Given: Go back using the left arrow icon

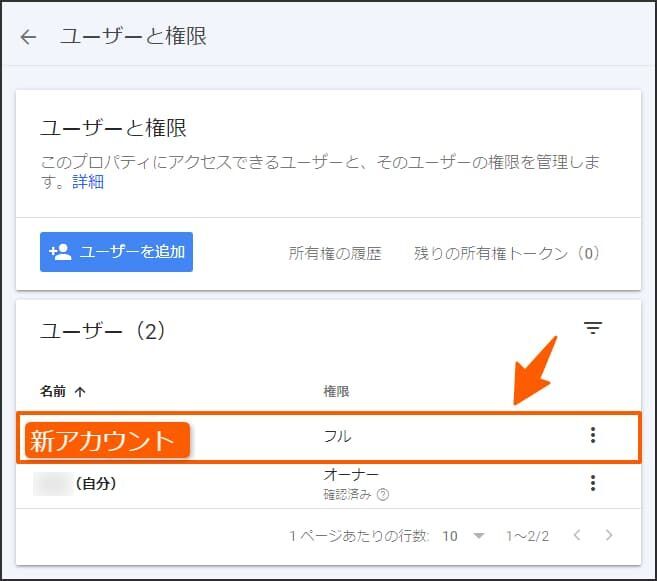Looking at the screenshot, I should [28, 37].
